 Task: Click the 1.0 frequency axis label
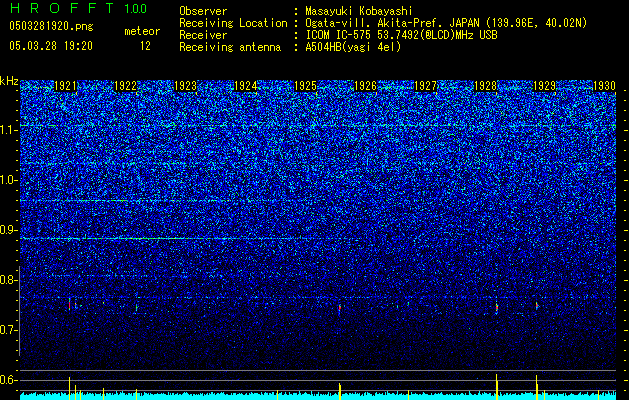(8, 180)
